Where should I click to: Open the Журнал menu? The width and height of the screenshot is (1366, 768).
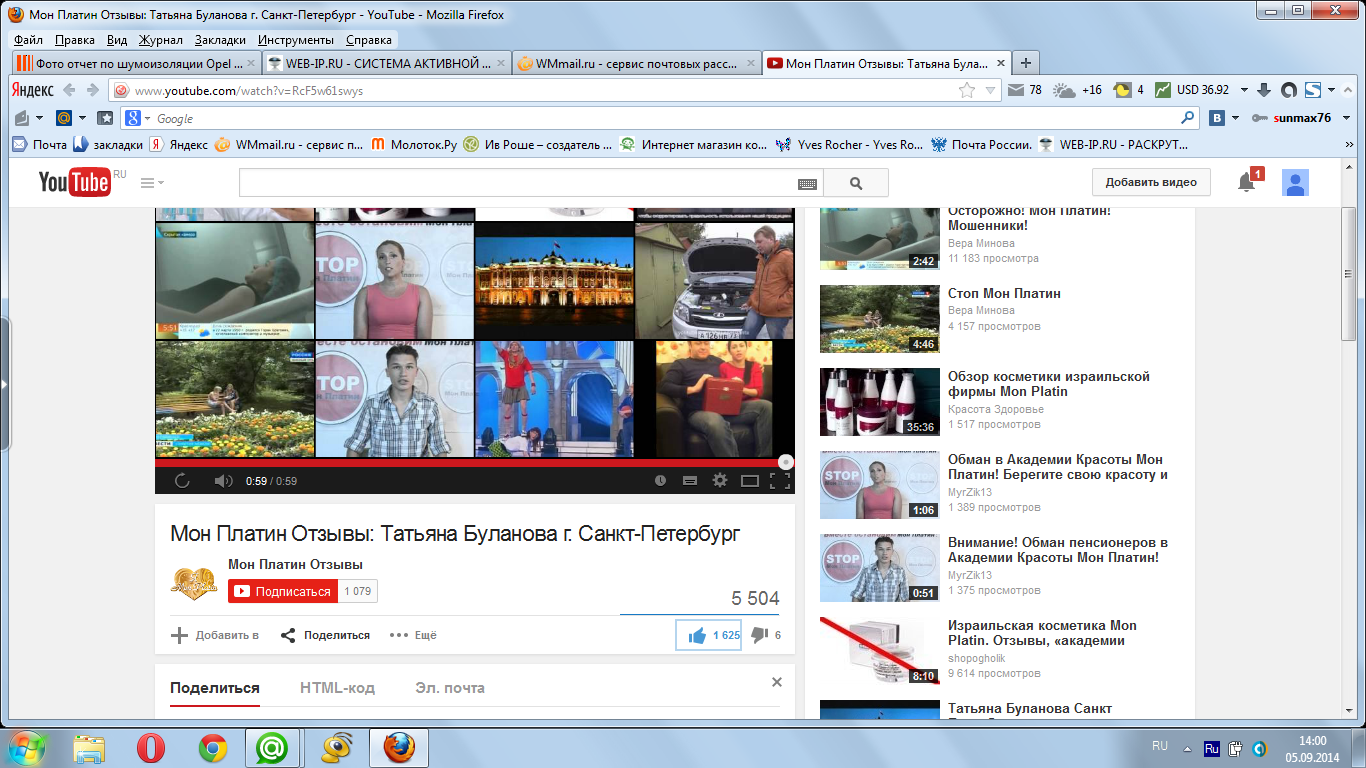160,40
